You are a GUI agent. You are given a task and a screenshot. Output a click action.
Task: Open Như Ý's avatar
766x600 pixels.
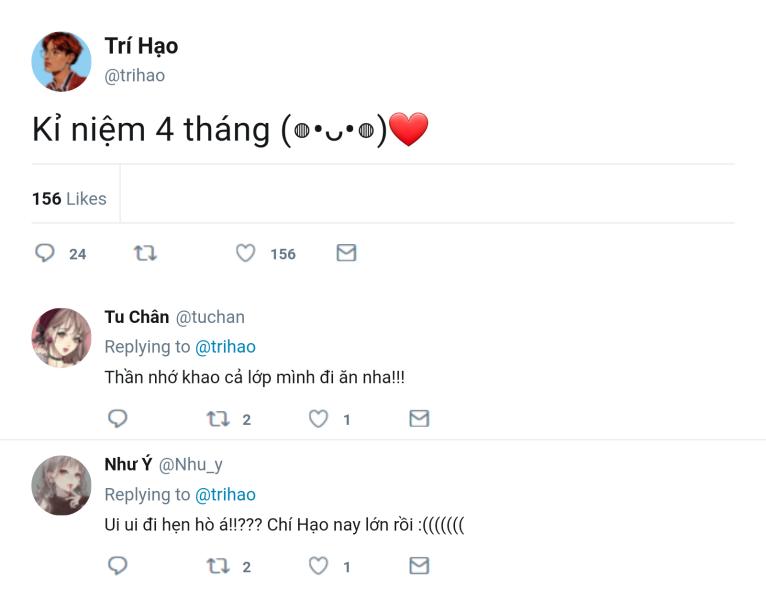coord(62,485)
